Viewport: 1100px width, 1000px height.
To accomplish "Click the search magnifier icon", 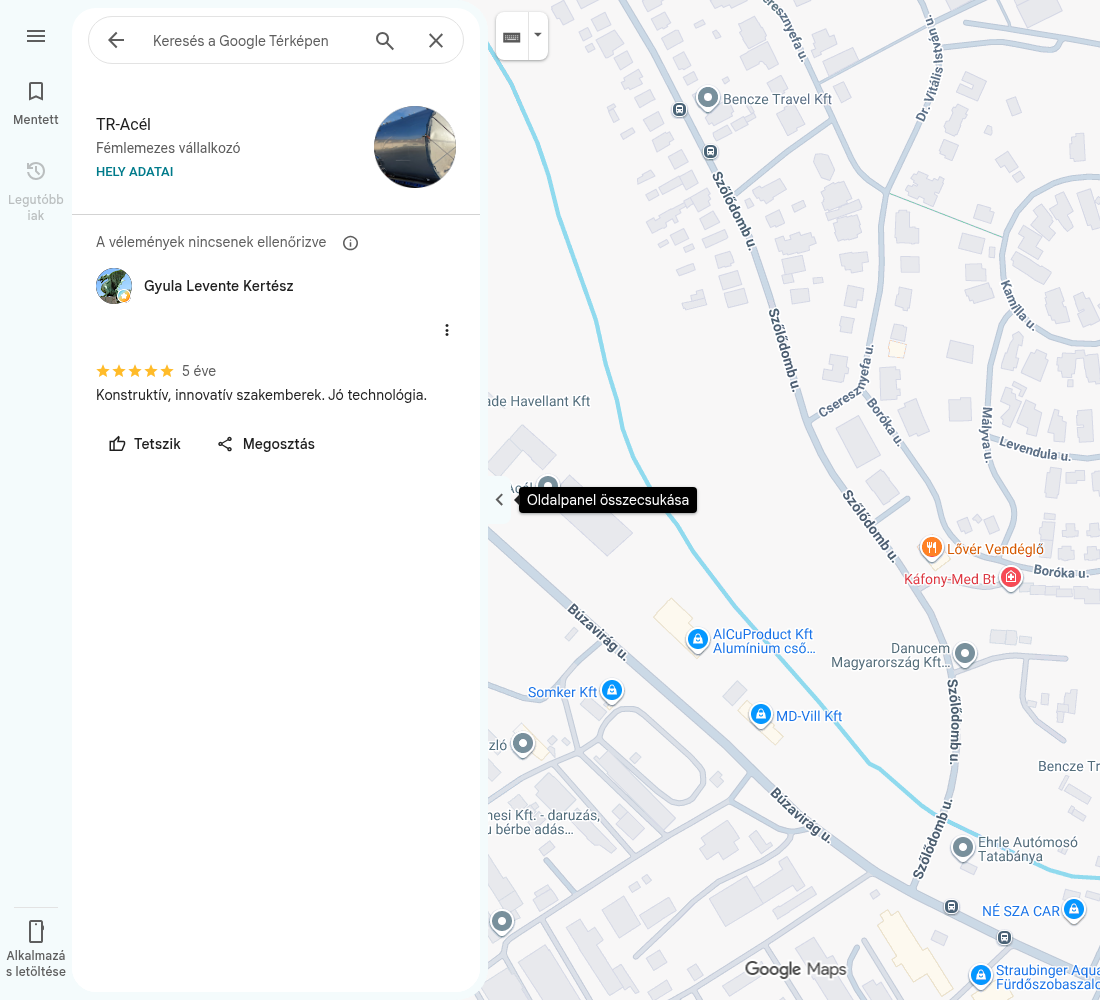I will 384,41.
